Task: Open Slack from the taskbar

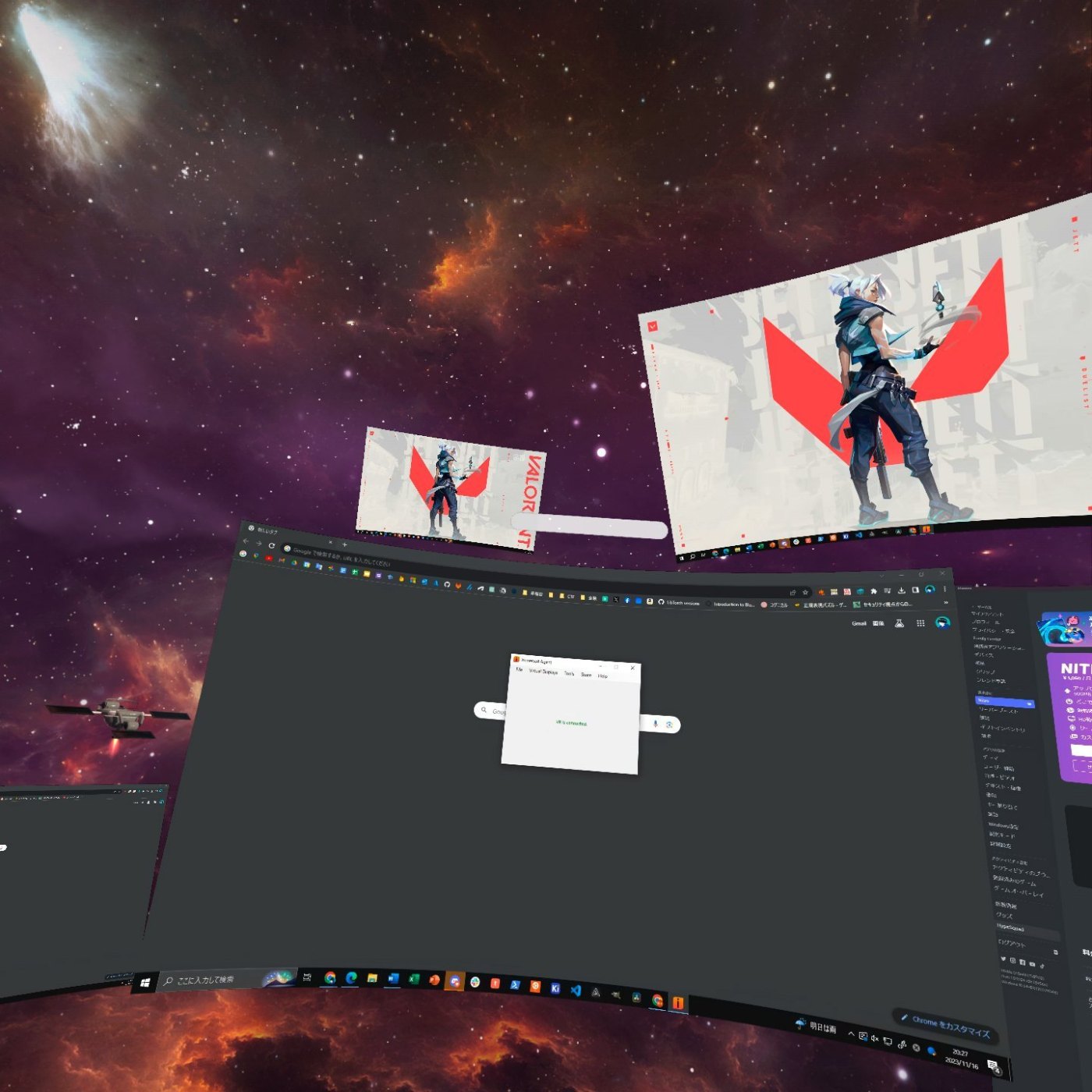Action: click(475, 982)
